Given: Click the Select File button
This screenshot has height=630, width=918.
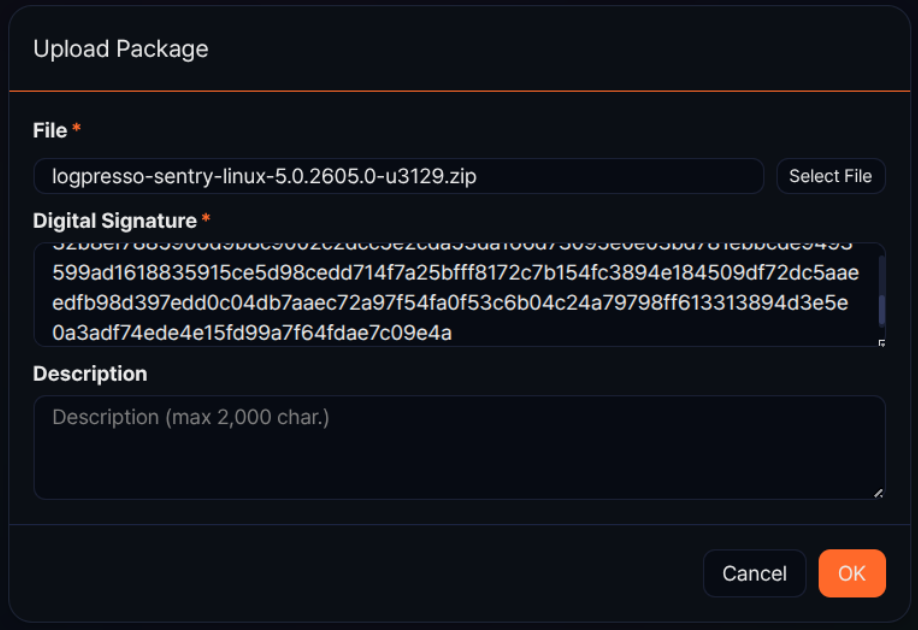Looking at the screenshot, I should pyautogui.click(x=830, y=176).
